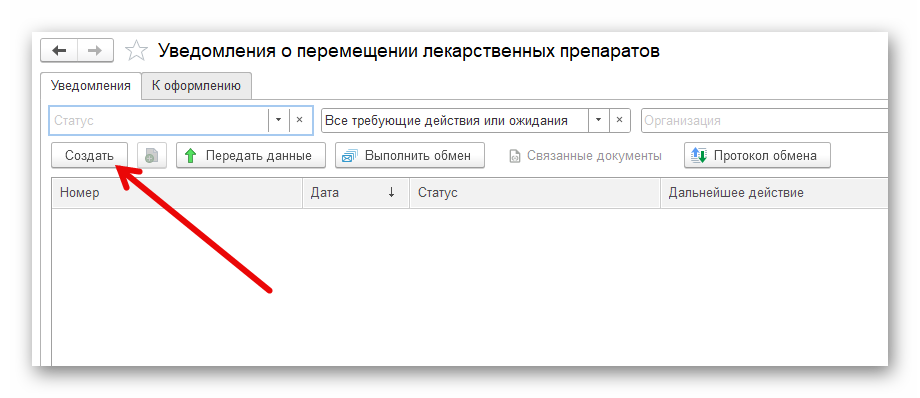Open the Протокол обмена
Screen dimensions: 920x398
757,156
